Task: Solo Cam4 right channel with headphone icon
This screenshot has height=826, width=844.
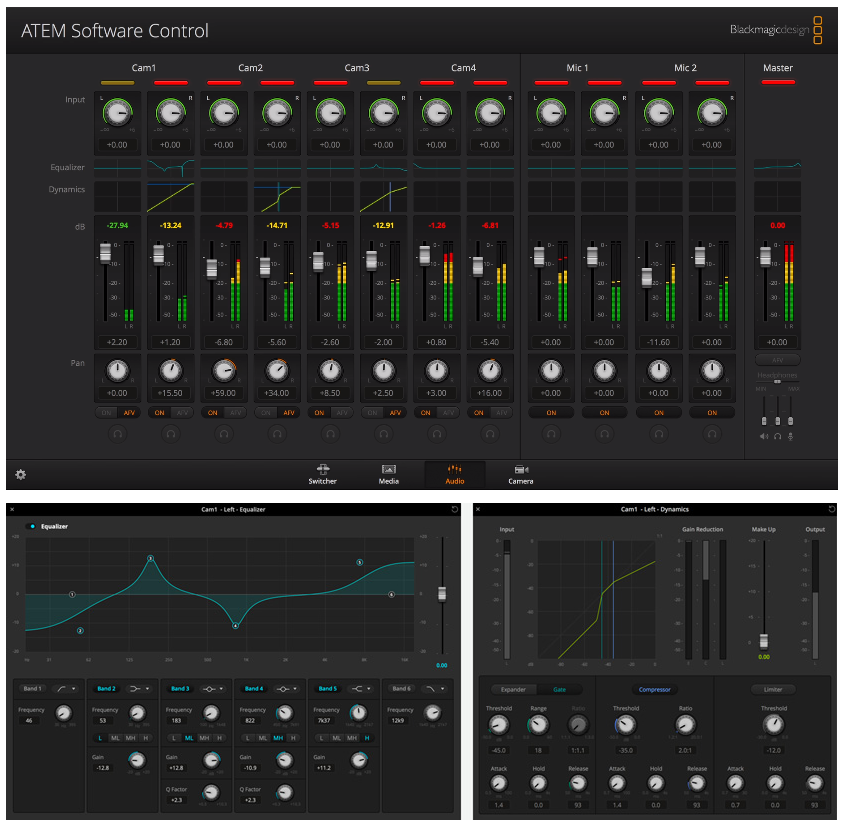Action: coord(490,433)
